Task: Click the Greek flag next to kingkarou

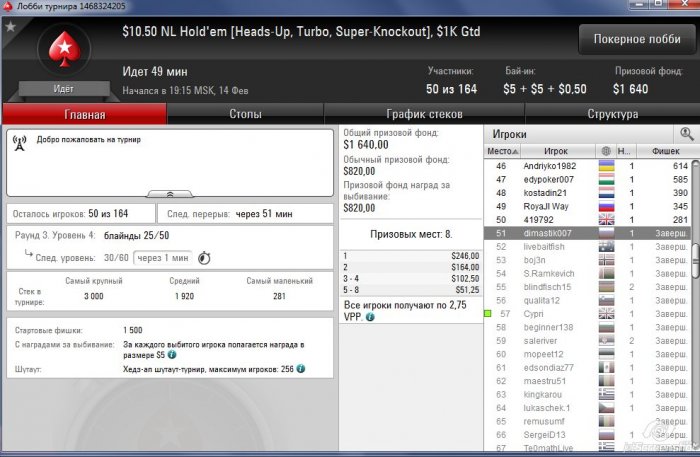Action: click(606, 394)
